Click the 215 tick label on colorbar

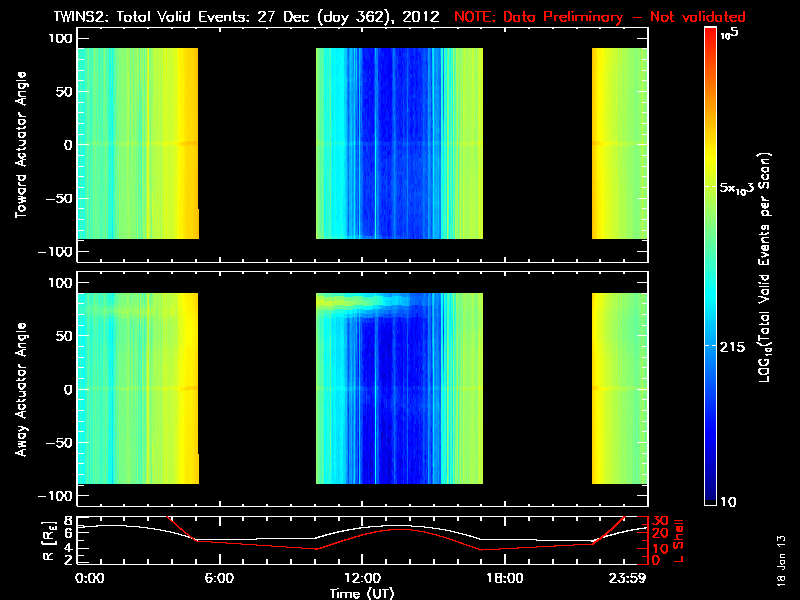[732, 347]
